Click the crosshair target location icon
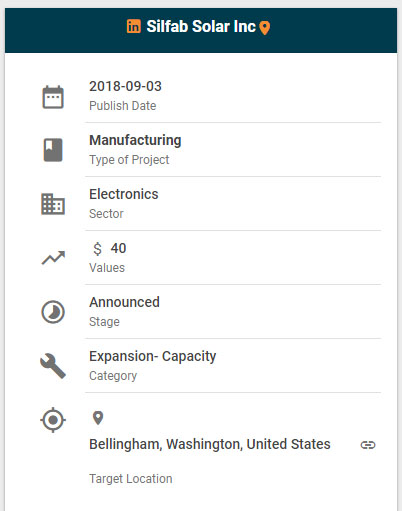The height and width of the screenshot is (511, 402). click(x=53, y=420)
